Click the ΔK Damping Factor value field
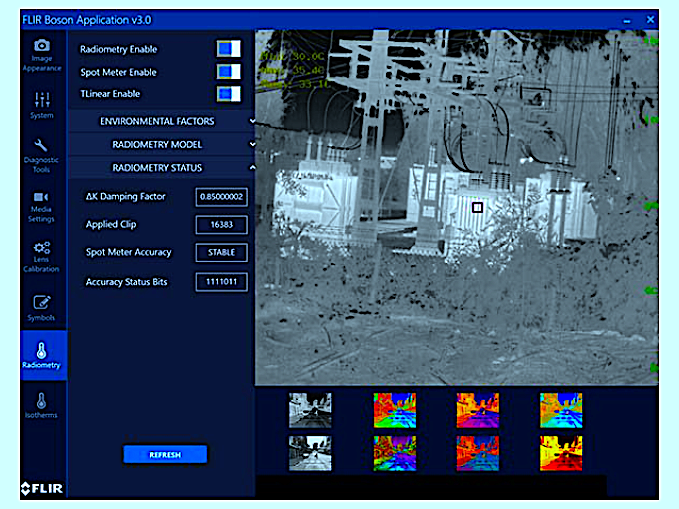679x509 pixels. [221, 197]
